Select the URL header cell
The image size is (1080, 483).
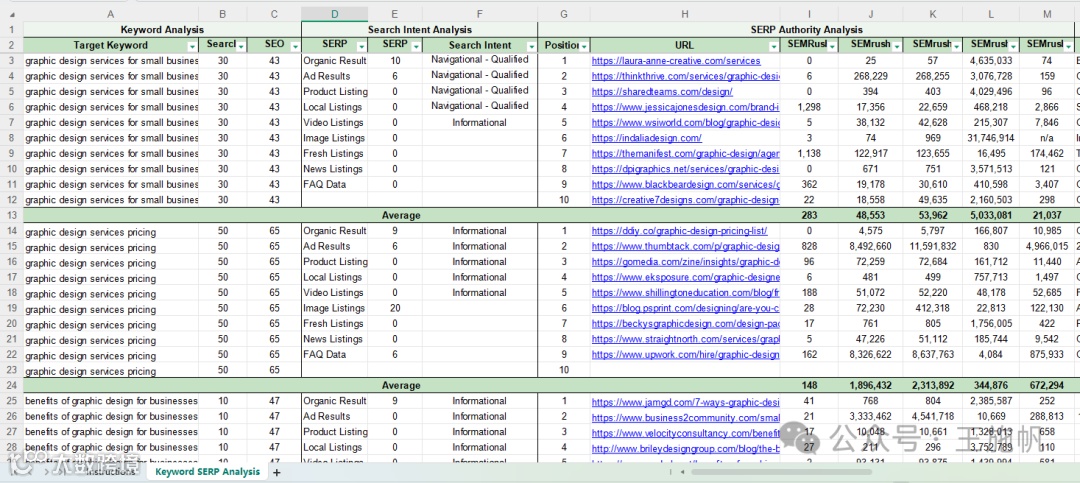pos(685,45)
